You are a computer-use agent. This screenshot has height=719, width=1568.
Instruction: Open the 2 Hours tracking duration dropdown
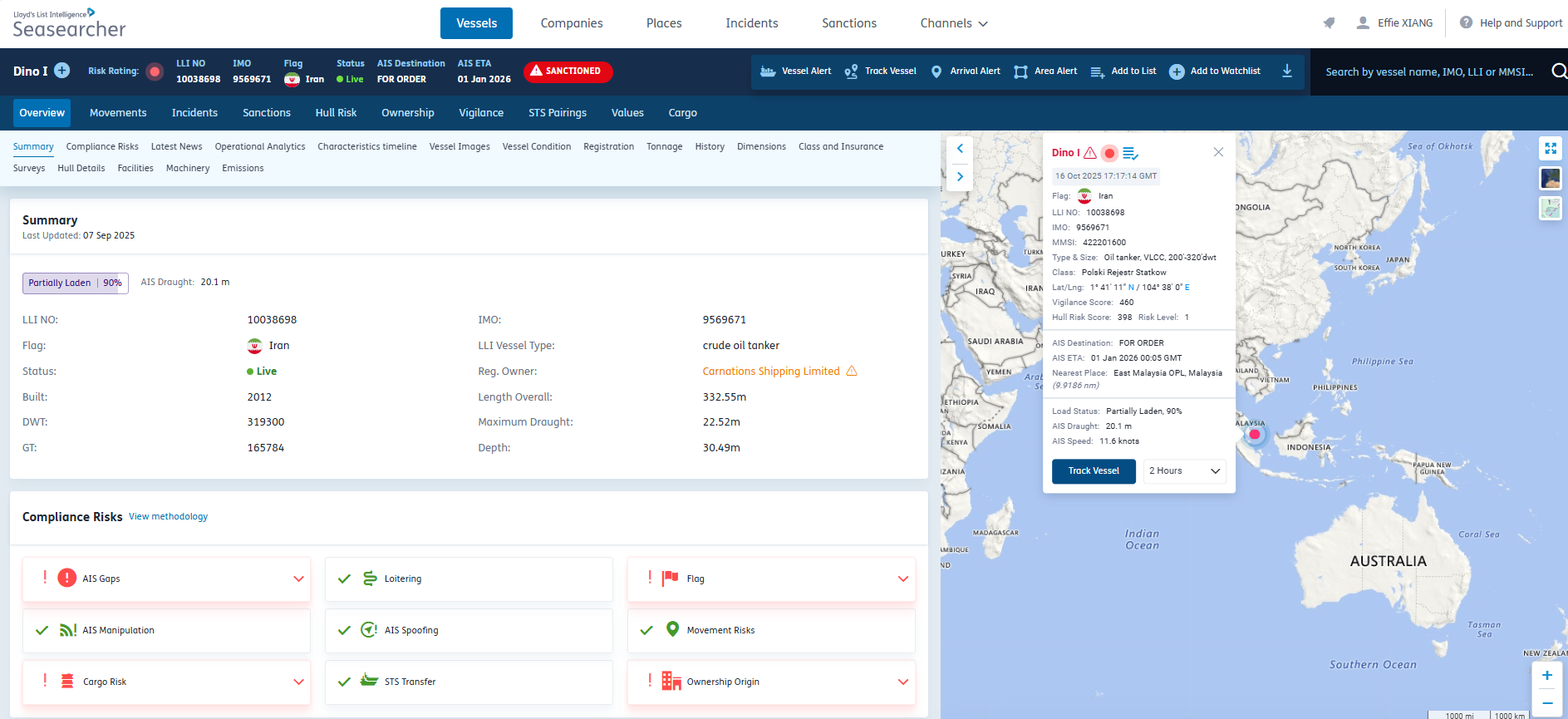click(1184, 471)
